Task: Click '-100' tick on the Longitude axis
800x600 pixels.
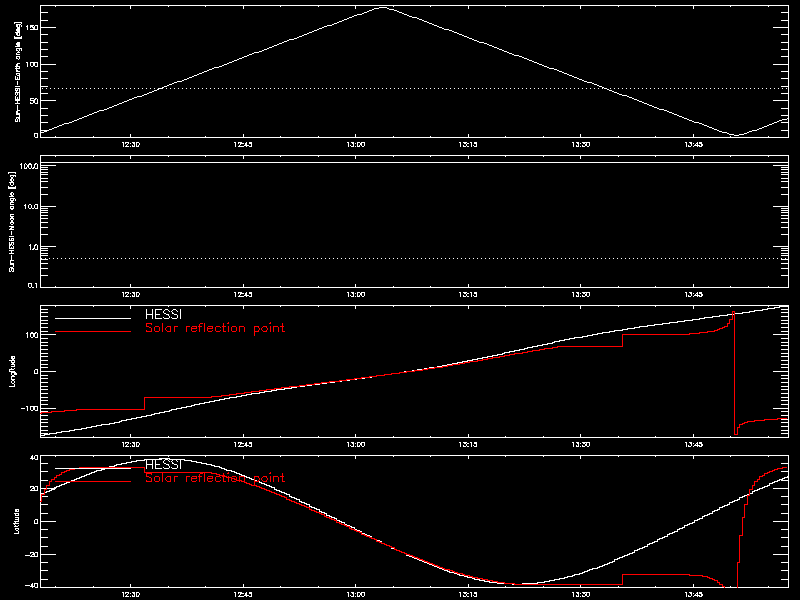Action: pos(30,408)
